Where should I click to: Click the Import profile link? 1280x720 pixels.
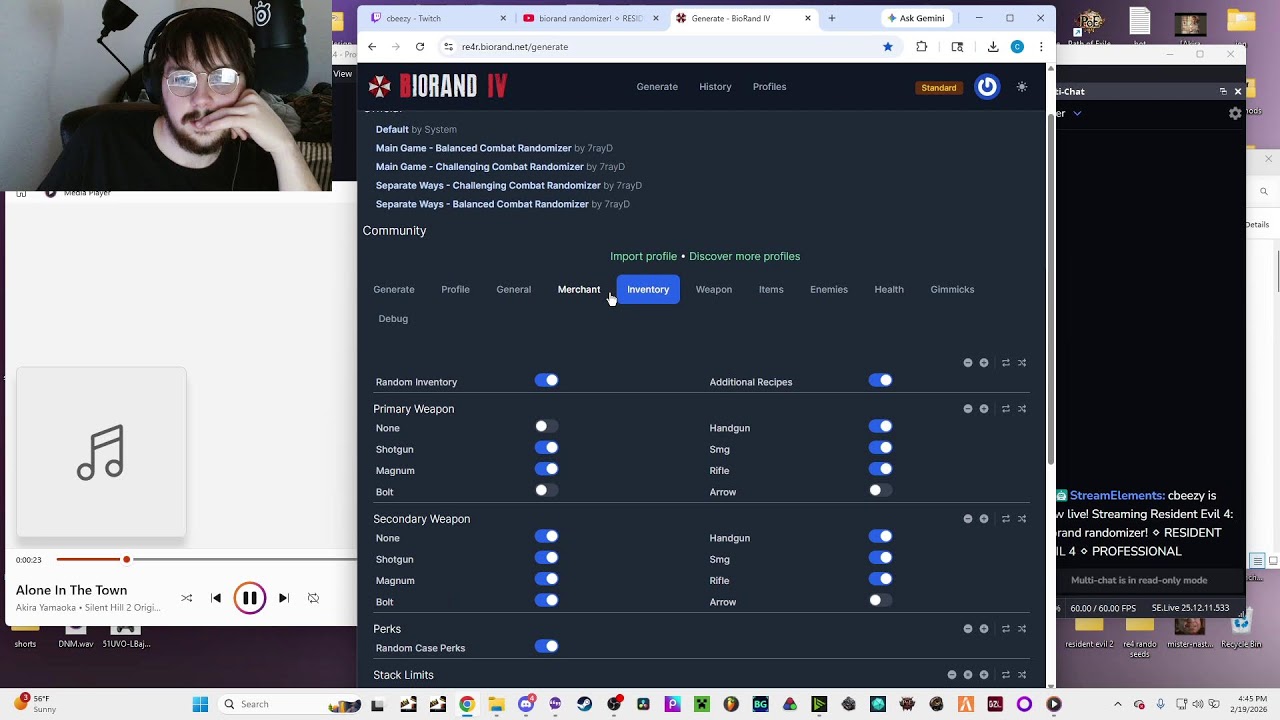click(x=644, y=256)
